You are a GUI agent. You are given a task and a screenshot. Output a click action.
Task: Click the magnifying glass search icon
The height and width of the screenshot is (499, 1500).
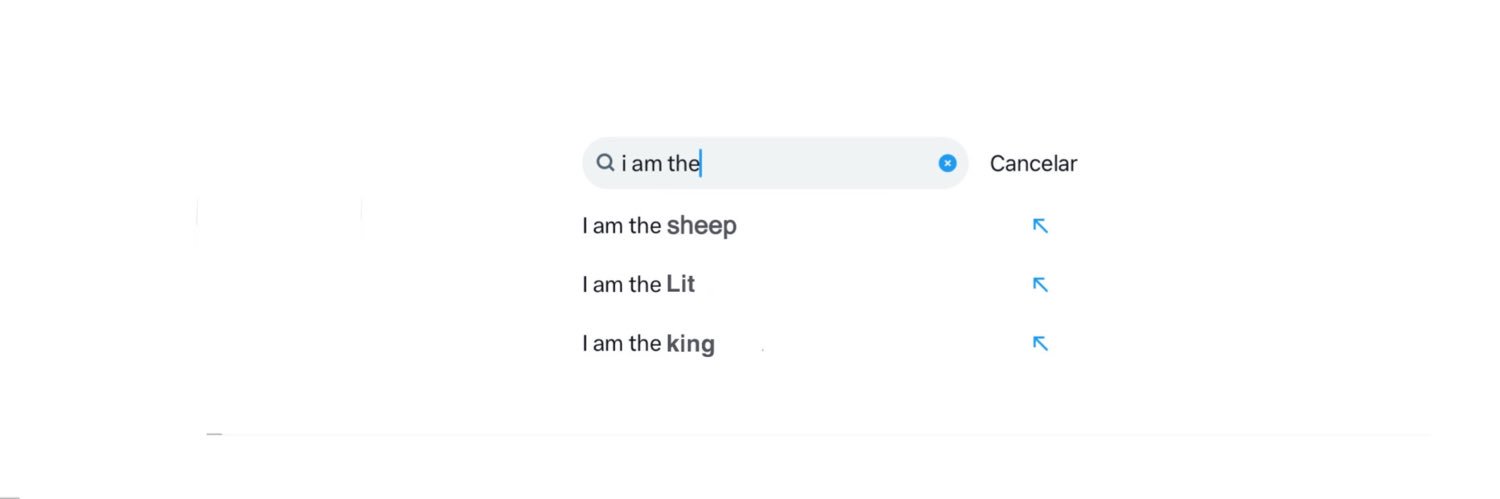click(x=605, y=163)
